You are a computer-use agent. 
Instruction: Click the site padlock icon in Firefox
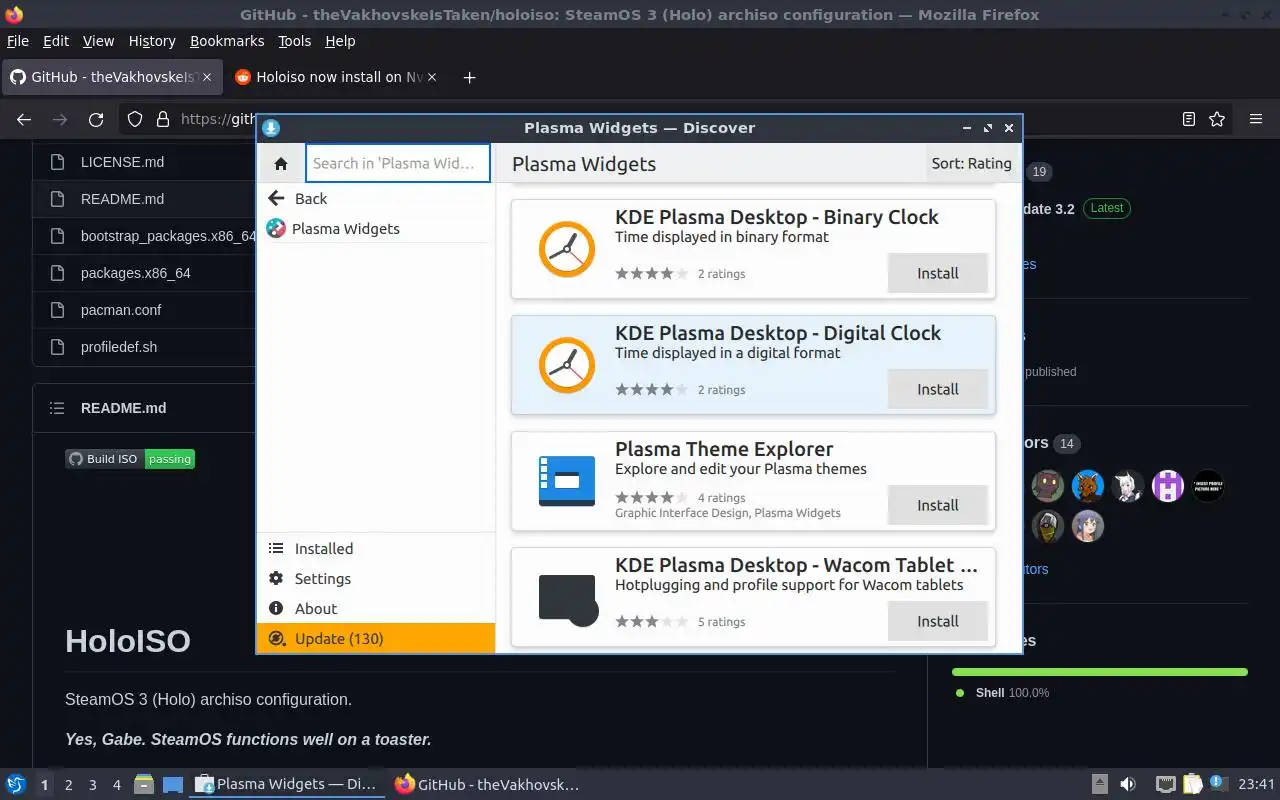pyautogui.click(x=163, y=119)
